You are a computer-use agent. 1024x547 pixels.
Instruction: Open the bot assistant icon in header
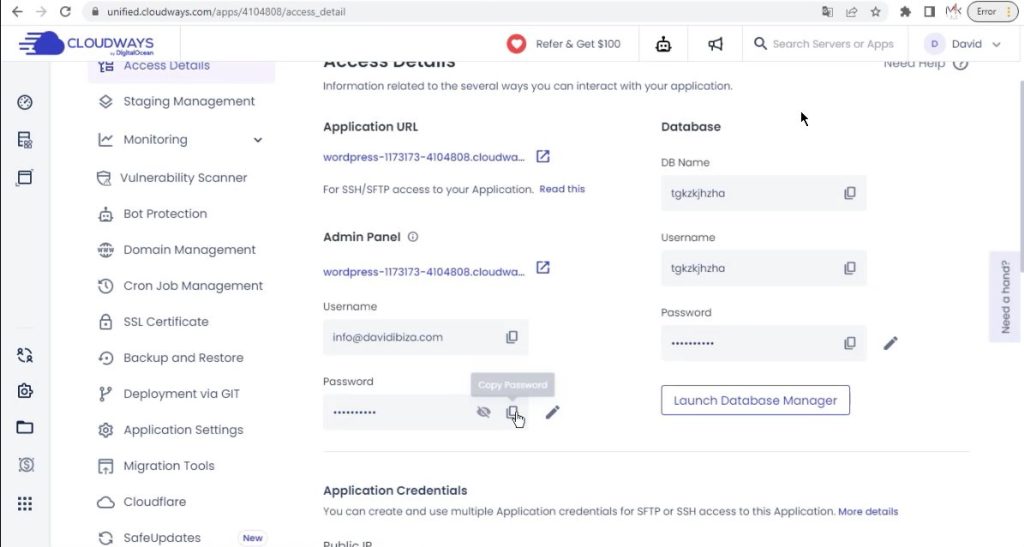tap(662, 44)
